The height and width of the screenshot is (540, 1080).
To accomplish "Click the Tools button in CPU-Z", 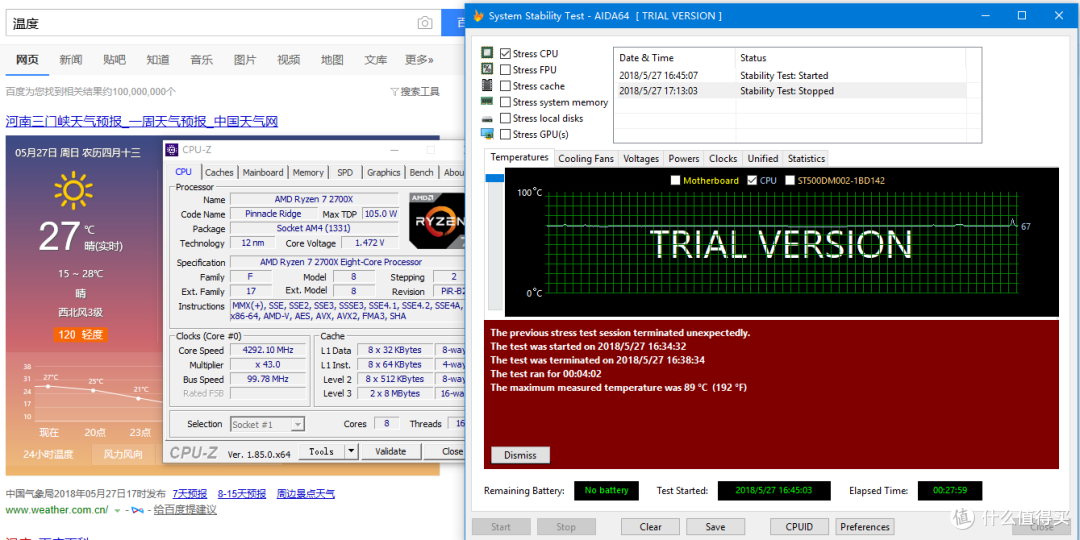I will click(x=322, y=451).
